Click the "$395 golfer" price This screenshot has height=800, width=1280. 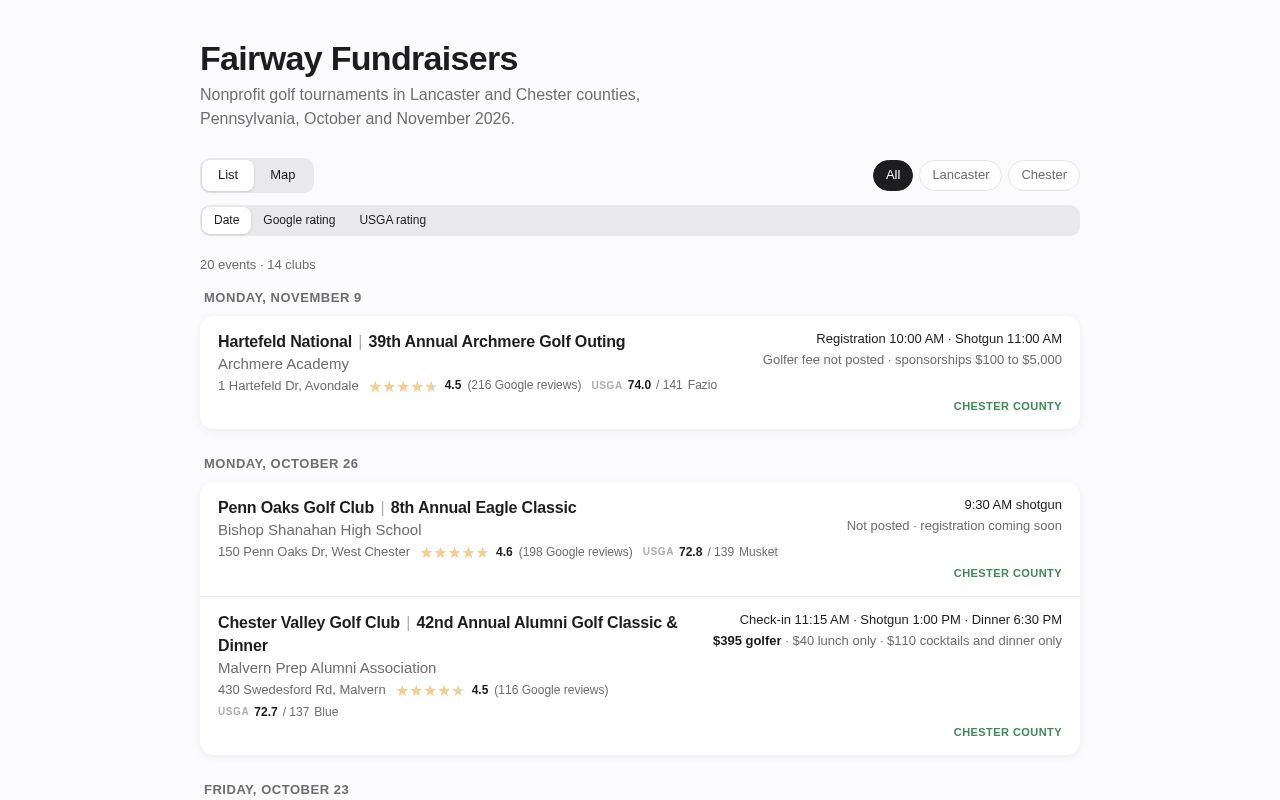coord(747,641)
